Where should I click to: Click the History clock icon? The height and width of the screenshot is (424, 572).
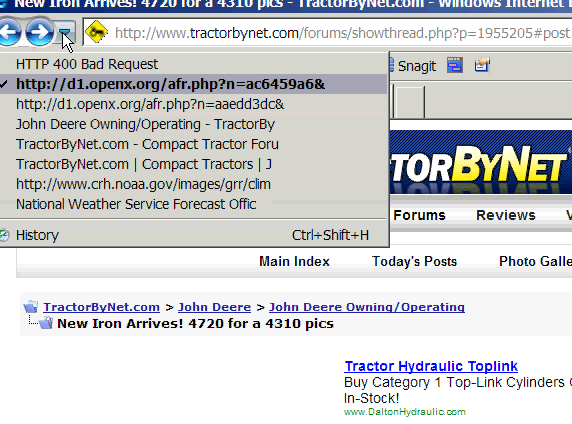coord(4,235)
